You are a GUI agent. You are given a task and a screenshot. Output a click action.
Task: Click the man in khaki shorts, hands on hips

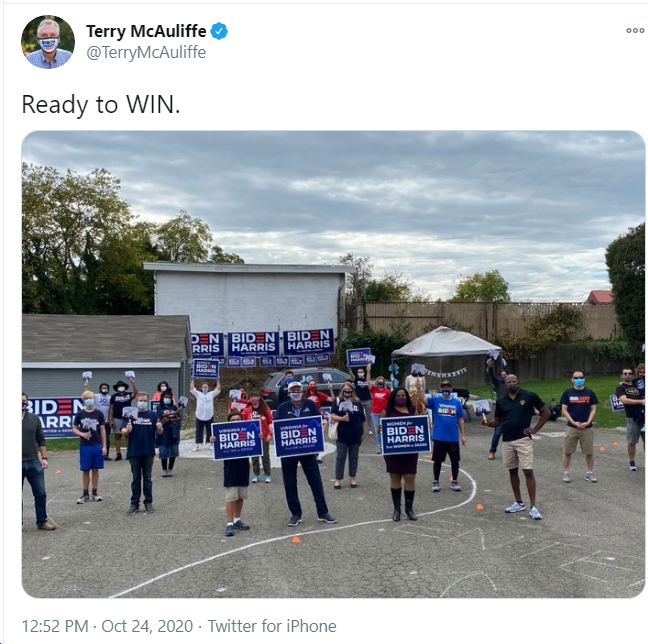517,444
